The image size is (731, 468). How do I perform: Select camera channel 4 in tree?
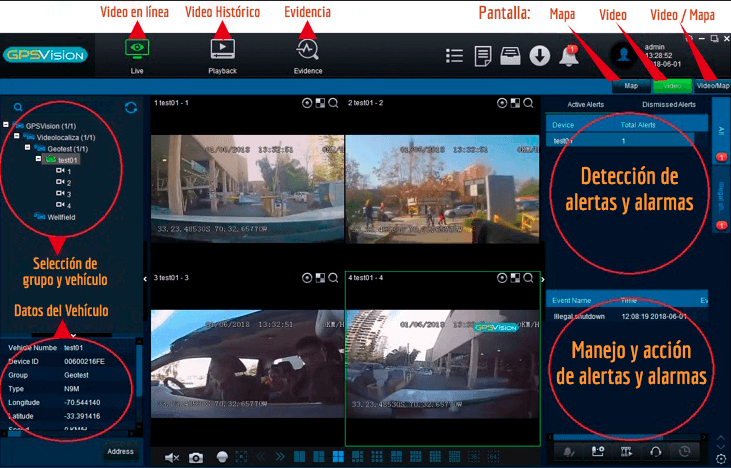[64, 205]
